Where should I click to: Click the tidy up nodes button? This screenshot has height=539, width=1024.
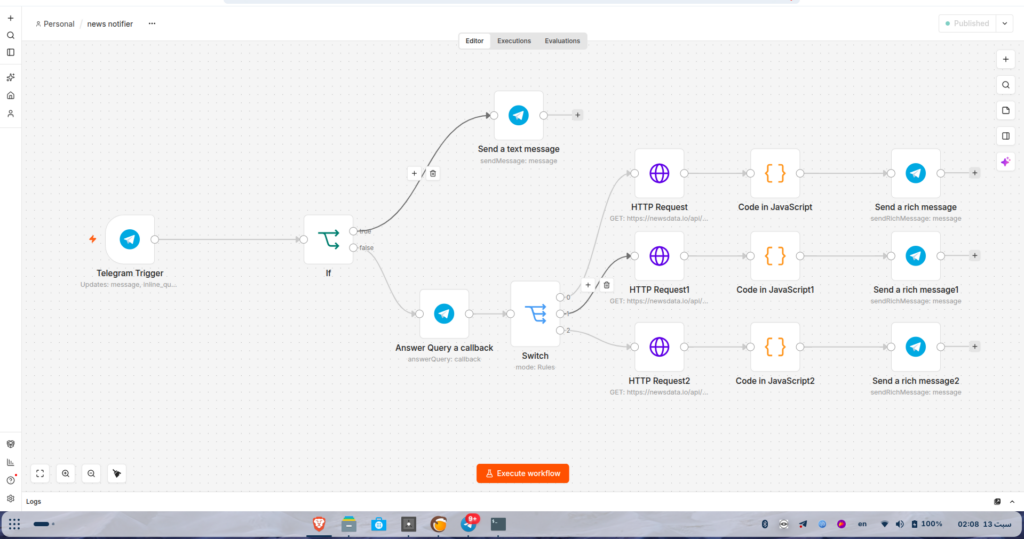pyautogui.click(x=117, y=474)
